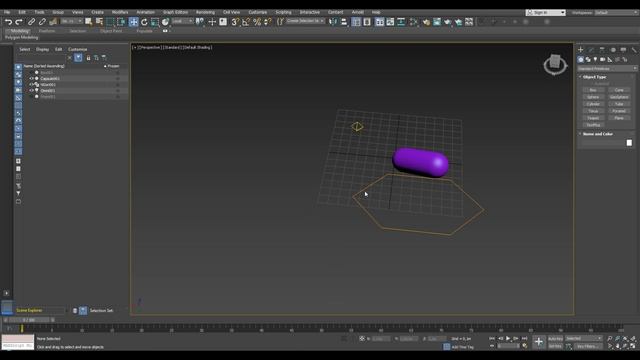Select Capsule001 in Scene Explorer list
The height and width of the screenshot is (360, 640).
[x=50, y=78]
